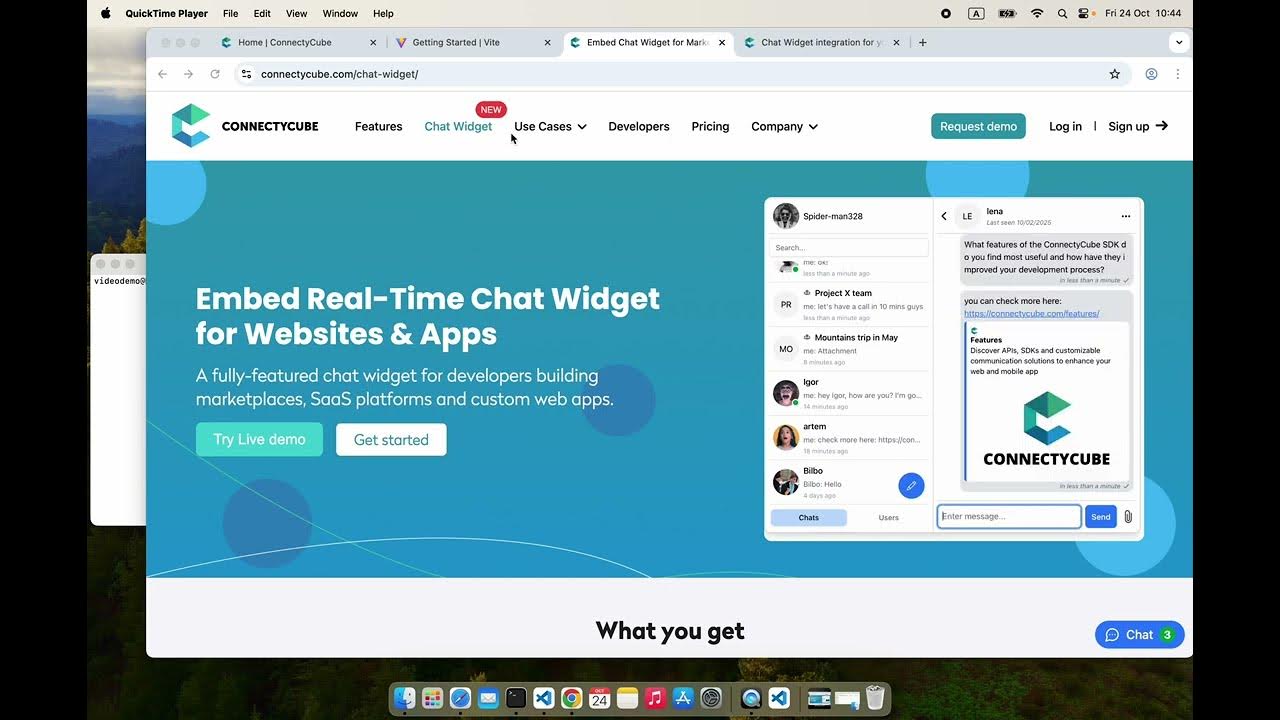1280x720 pixels.
Task: Click the Enter message input field
Action: coord(1008,516)
